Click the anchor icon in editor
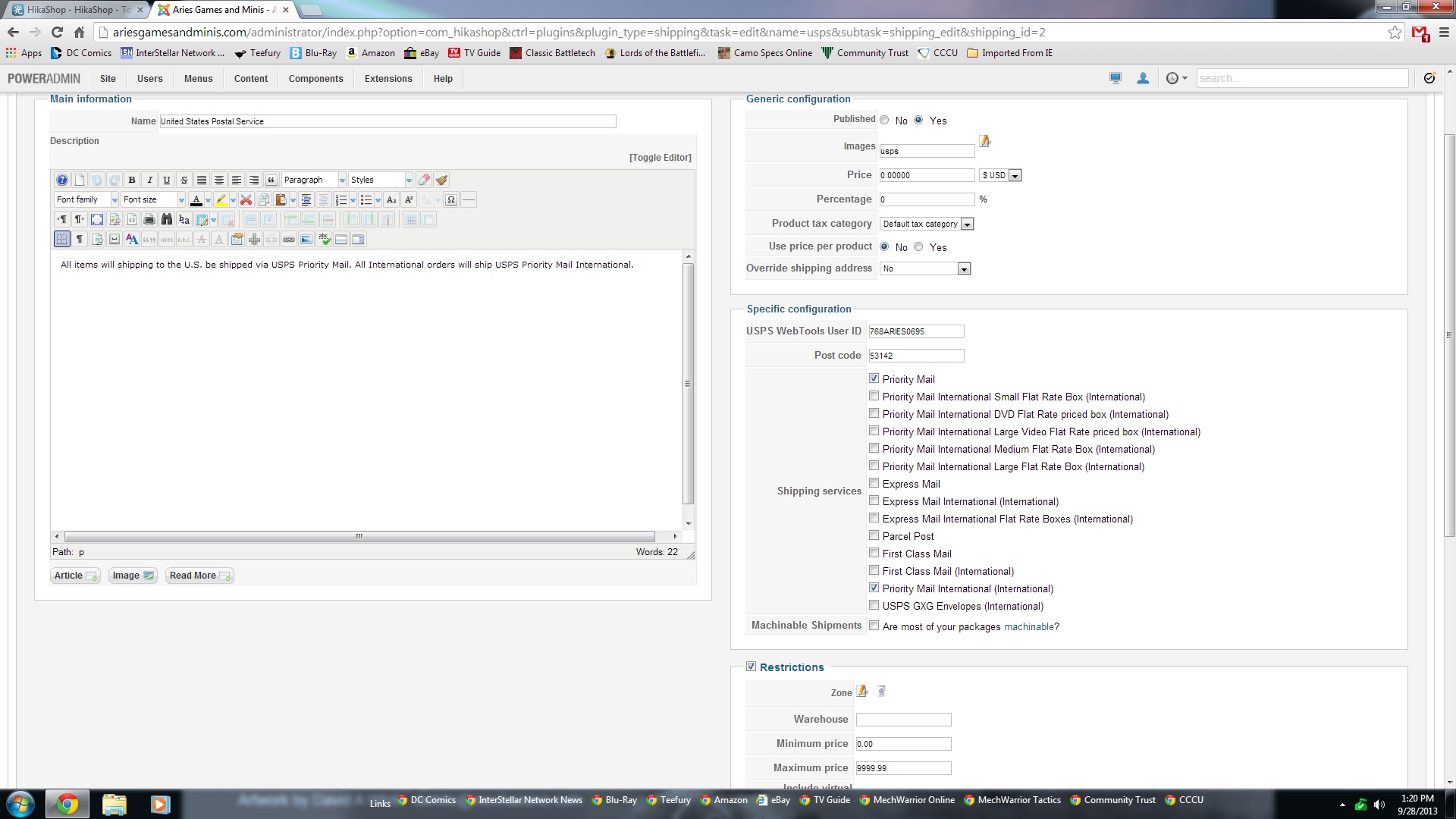1456x819 pixels. click(x=254, y=239)
